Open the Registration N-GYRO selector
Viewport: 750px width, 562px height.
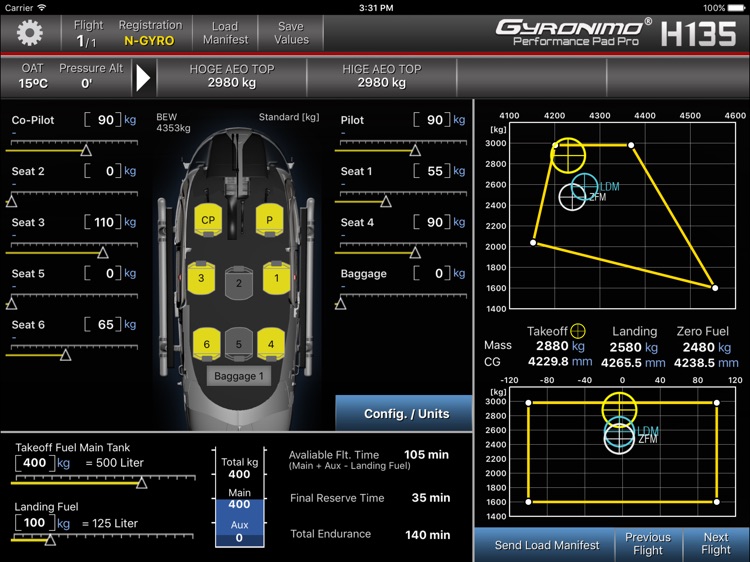[150, 33]
